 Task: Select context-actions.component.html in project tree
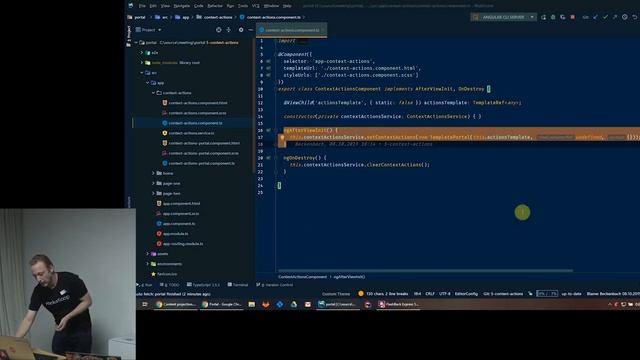198,103
